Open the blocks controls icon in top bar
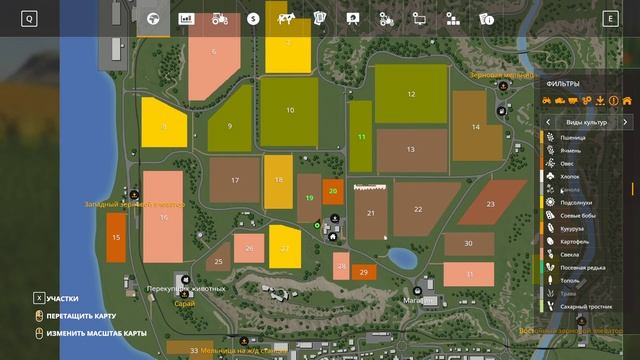This screenshot has height=360, width=640. pyautogui.click(x=453, y=19)
